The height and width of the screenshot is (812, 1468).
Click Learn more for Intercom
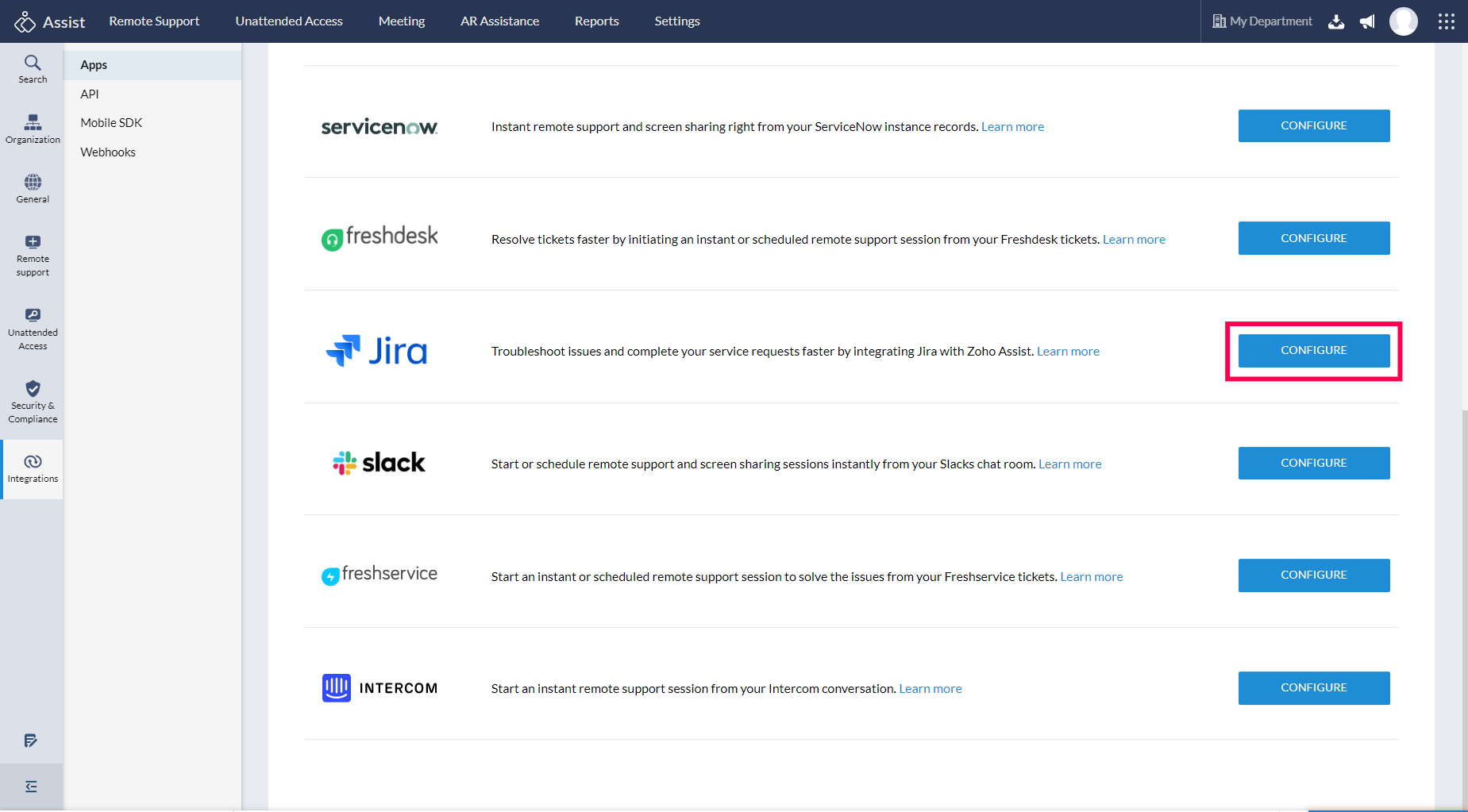tap(930, 689)
